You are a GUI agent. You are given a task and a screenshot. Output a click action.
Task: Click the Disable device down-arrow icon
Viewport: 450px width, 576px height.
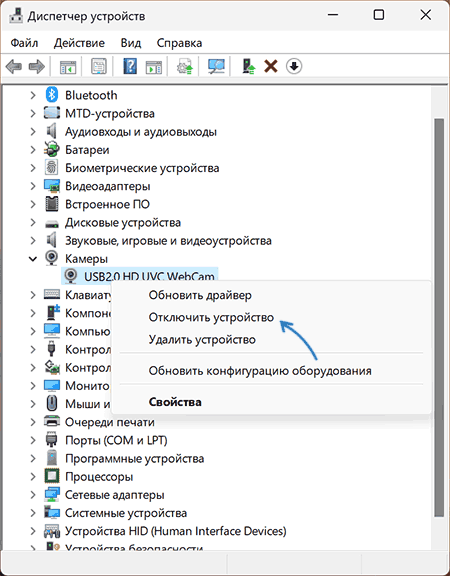294,67
